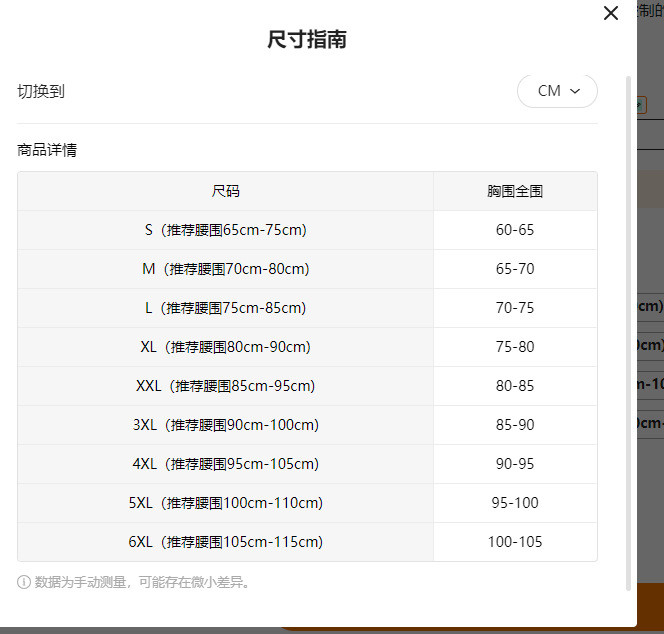Click the 100-105 value cell
Screen dimensions: 664x634
pos(515,542)
